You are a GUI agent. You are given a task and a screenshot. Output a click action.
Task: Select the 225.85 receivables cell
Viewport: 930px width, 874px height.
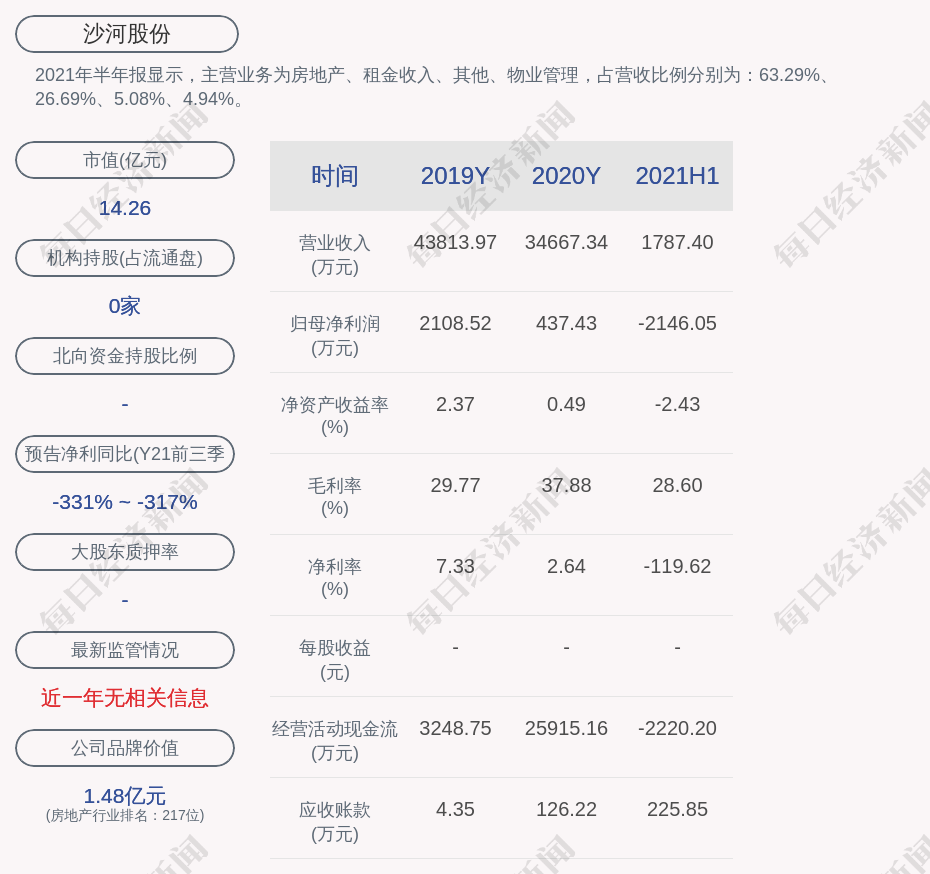(x=677, y=809)
